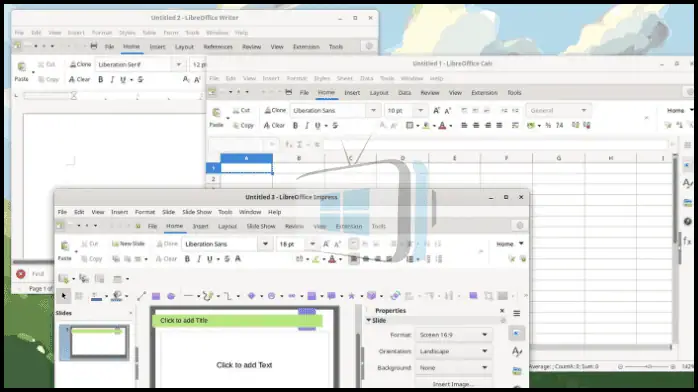Open Impress font name Liberation Sans dropdown
The image size is (698, 392).
pyautogui.click(x=265, y=244)
